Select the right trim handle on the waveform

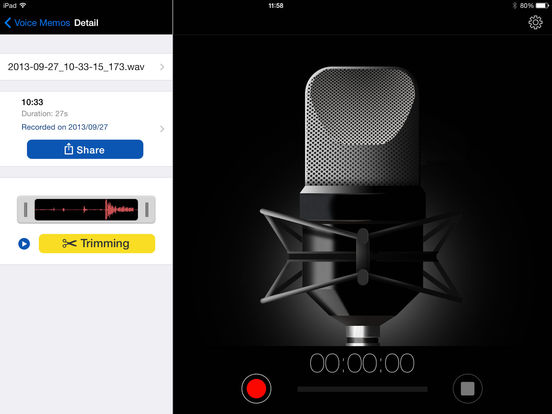(x=147, y=209)
